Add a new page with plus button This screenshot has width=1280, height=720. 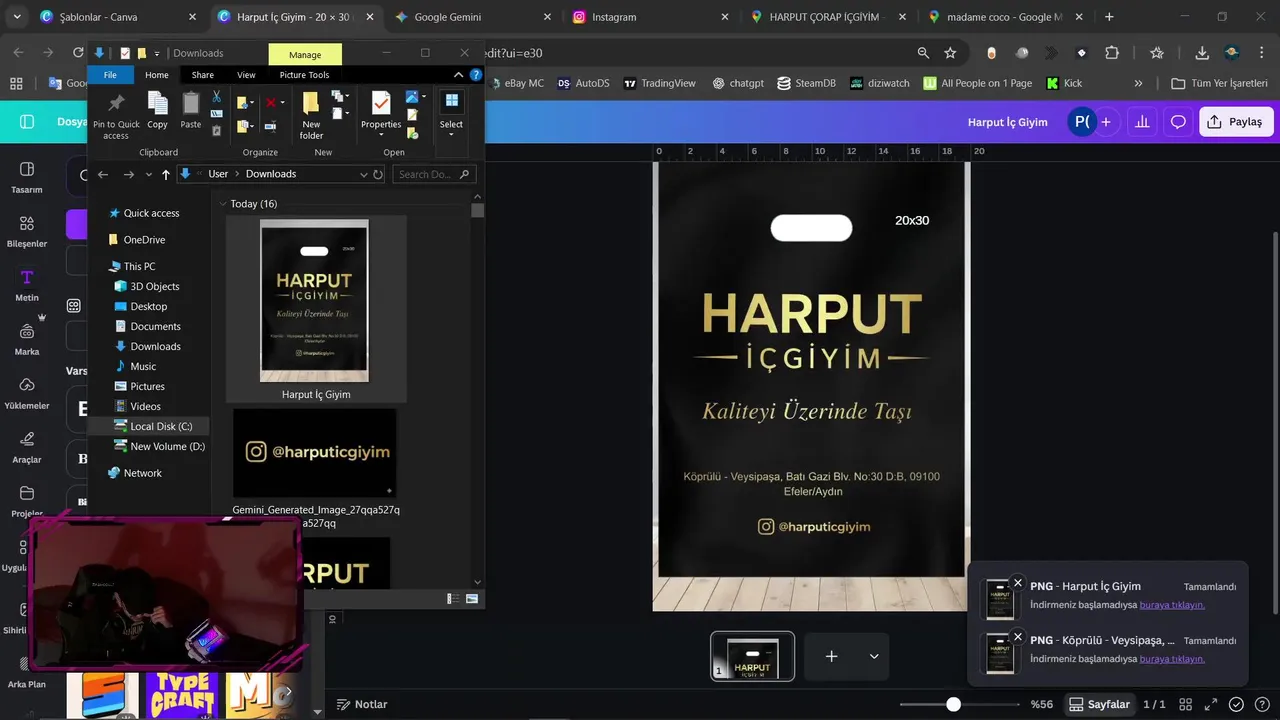[x=831, y=656]
